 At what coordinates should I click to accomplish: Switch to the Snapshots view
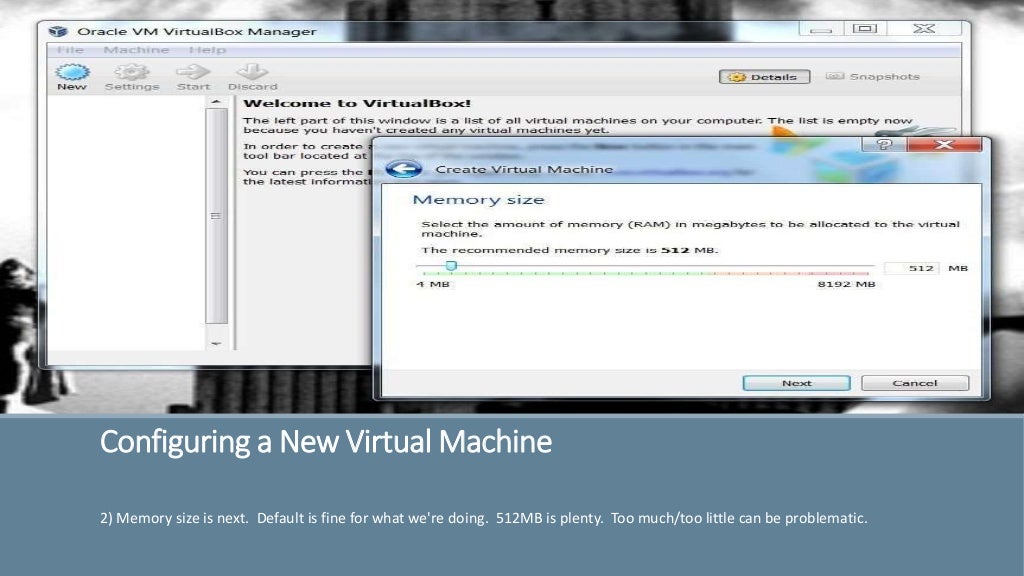(872, 76)
